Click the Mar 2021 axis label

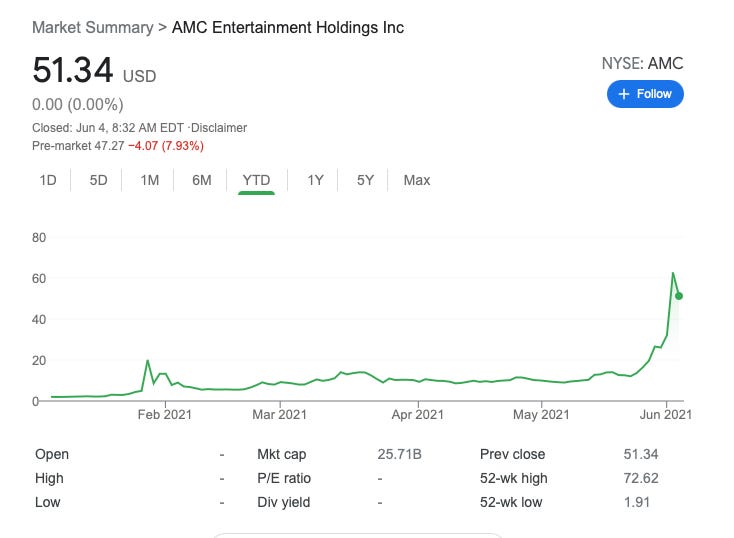click(279, 414)
